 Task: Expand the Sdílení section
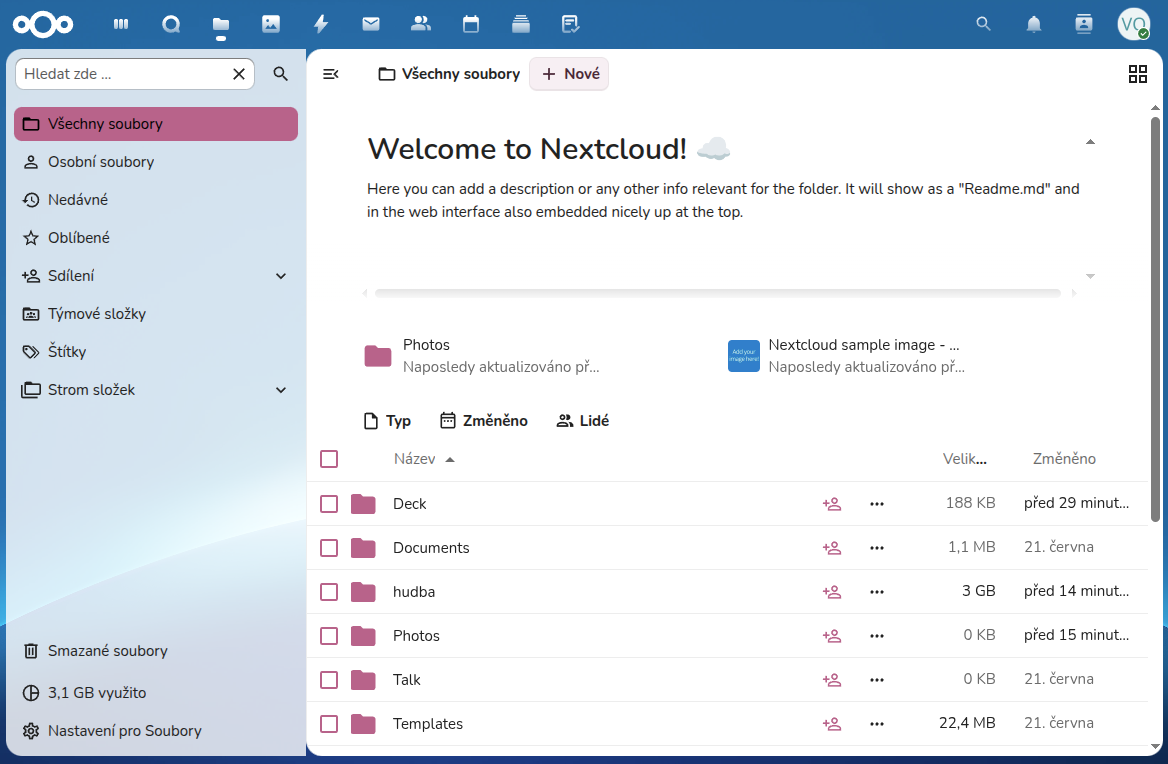[281, 276]
